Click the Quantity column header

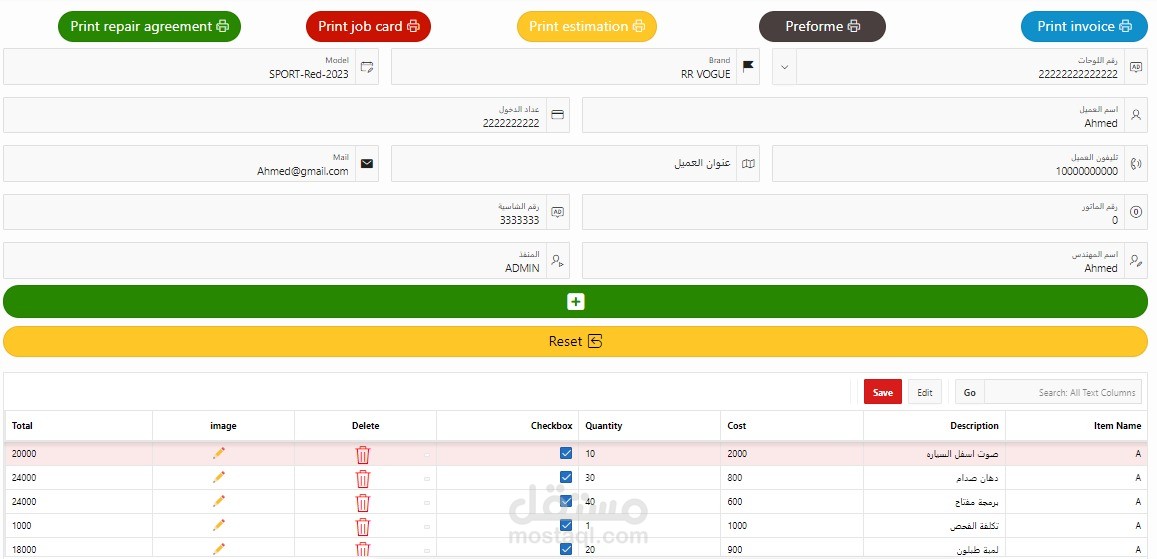coord(649,426)
